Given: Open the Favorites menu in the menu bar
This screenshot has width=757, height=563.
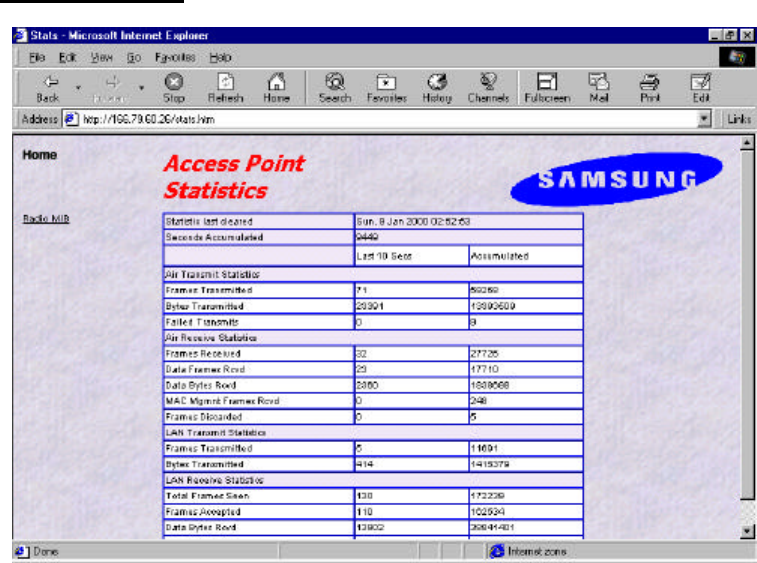Looking at the screenshot, I should click(175, 58).
